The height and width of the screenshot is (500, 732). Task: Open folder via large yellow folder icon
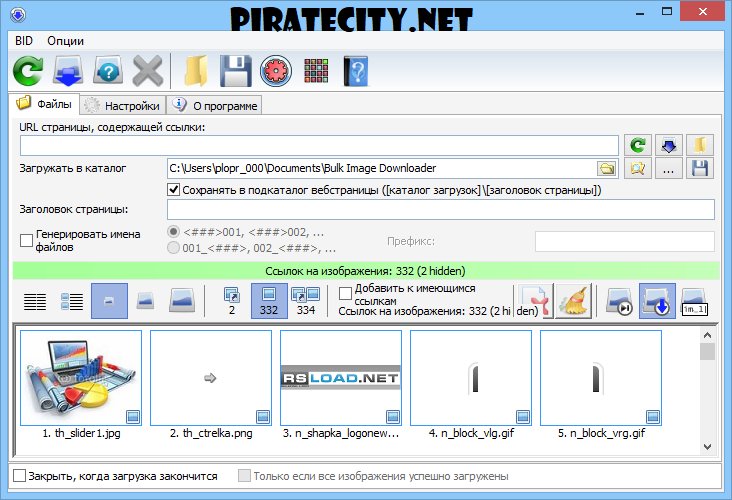[x=196, y=71]
